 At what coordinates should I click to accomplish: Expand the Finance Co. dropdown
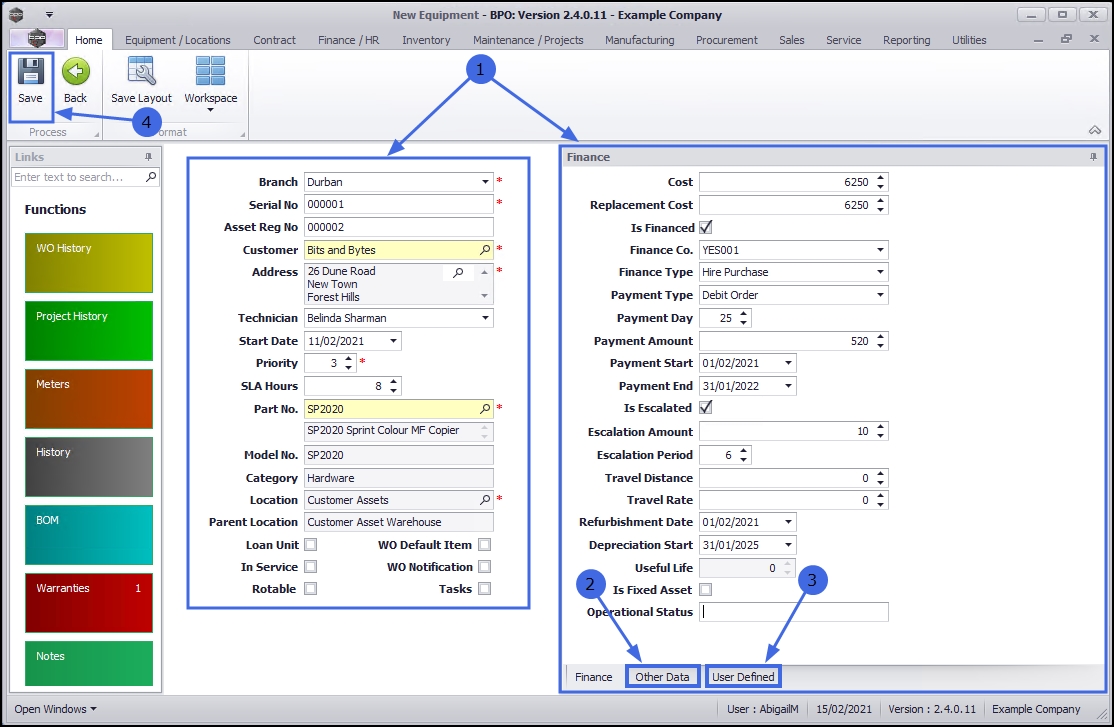point(880,249)
